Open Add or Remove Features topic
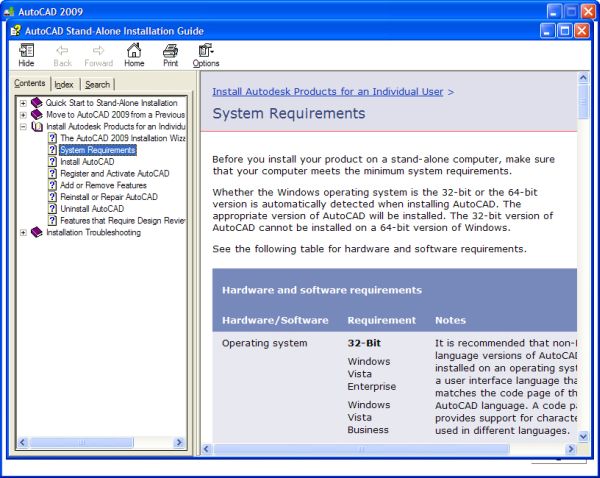The width and height of the screenshot is (600, 478). point(103,185)
